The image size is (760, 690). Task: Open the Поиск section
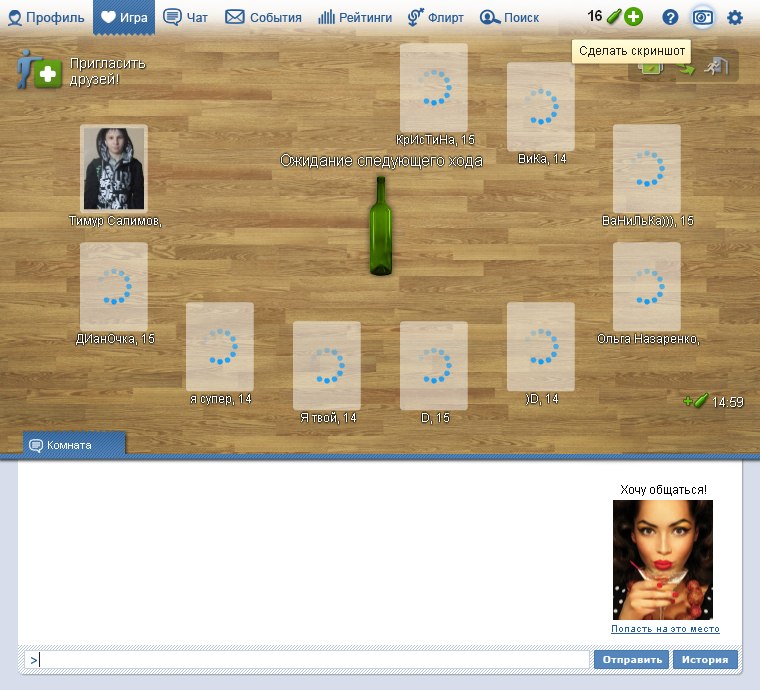pos(511,17)
